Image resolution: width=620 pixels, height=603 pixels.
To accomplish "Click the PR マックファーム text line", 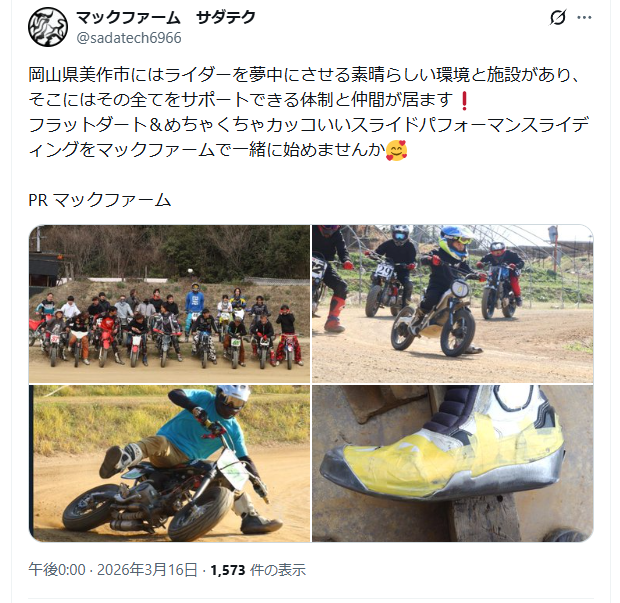I will (100, 200).
